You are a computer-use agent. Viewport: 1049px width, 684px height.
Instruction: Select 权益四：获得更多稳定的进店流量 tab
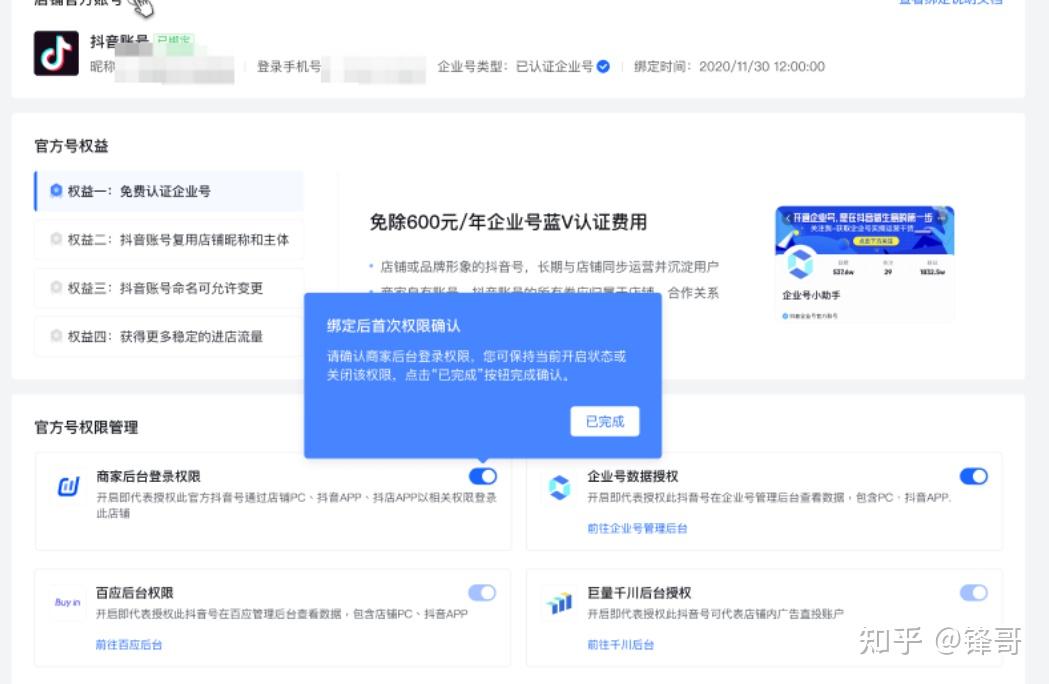coord(169,336)
